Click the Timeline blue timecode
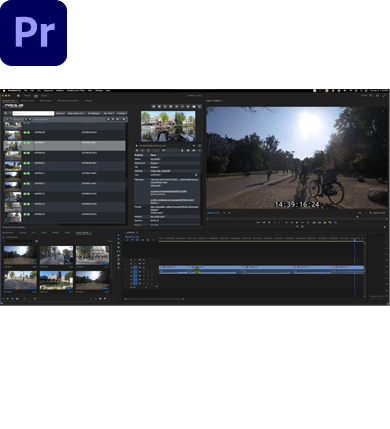Image resolution: width=390 pixels, height=429 pixels. click(x=132, y=237)
